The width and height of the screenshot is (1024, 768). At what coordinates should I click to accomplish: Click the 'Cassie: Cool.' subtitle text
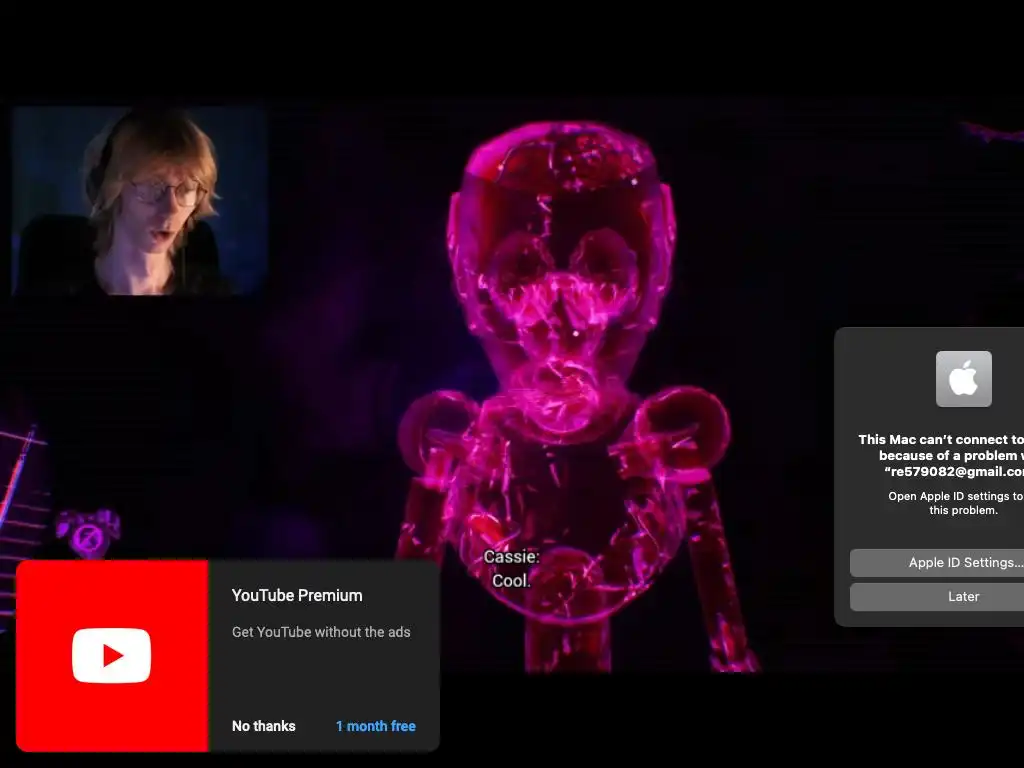511,569
